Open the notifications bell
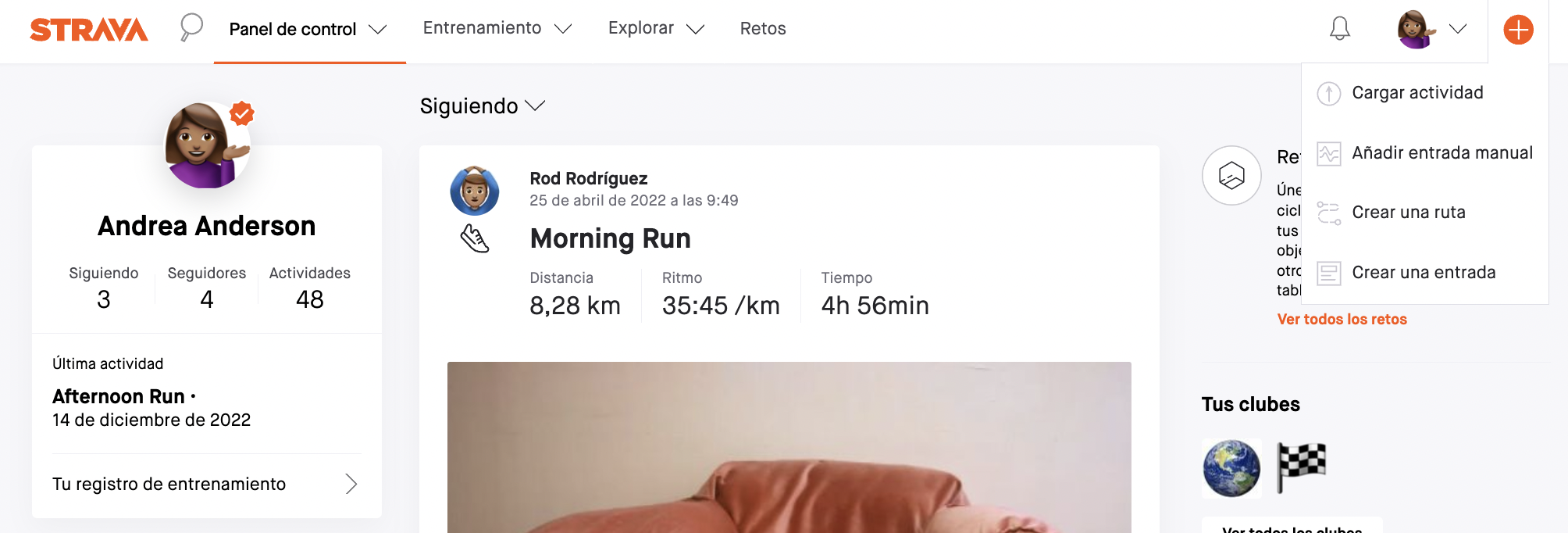This screenshot has height=533, width=1568. 1340,29
